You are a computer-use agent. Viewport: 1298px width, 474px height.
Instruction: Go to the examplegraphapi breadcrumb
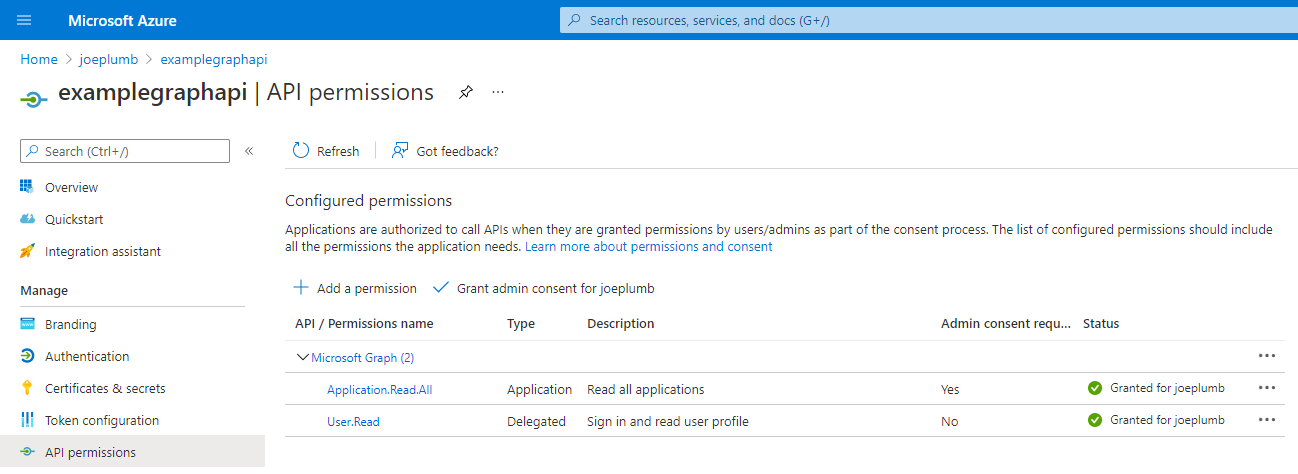(214, 60)
